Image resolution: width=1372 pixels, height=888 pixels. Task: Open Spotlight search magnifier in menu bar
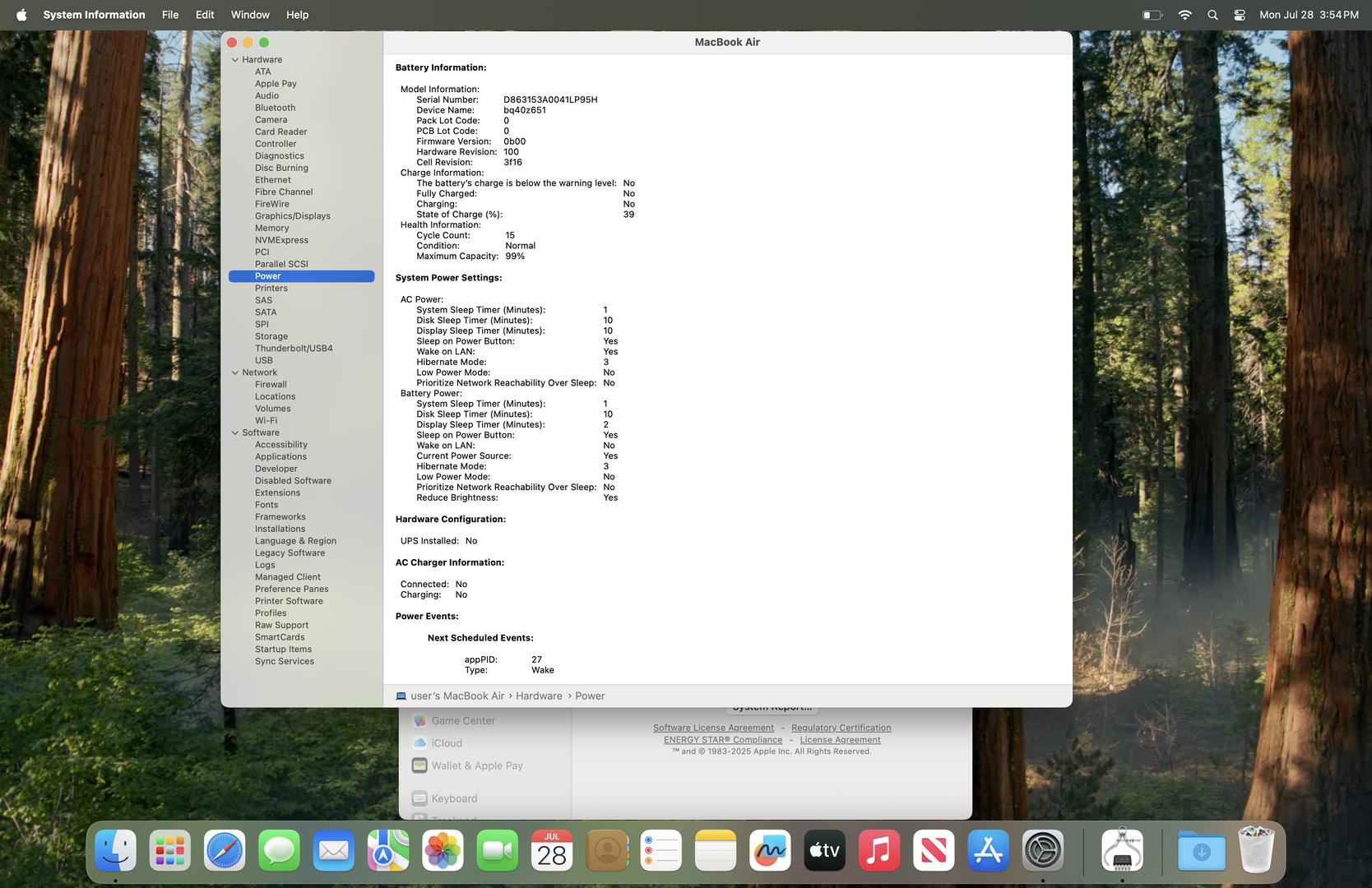[1212, 15]
